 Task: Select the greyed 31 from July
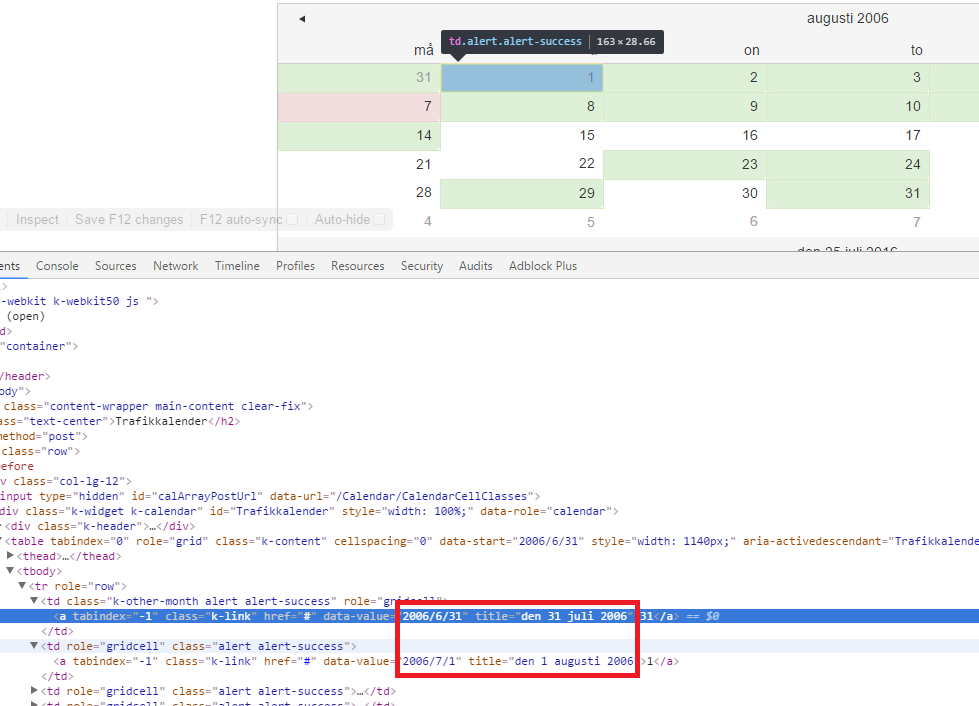pos(360,77)
